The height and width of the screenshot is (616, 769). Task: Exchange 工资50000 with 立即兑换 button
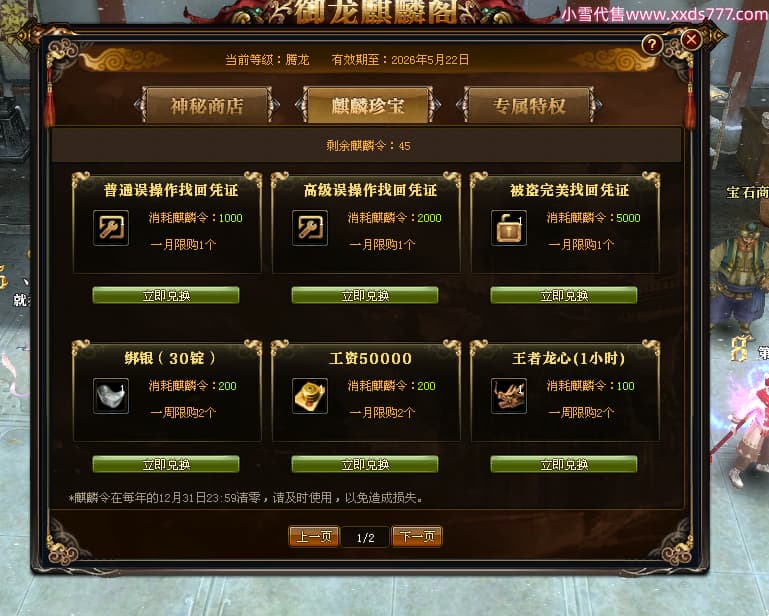coord(365,464)
